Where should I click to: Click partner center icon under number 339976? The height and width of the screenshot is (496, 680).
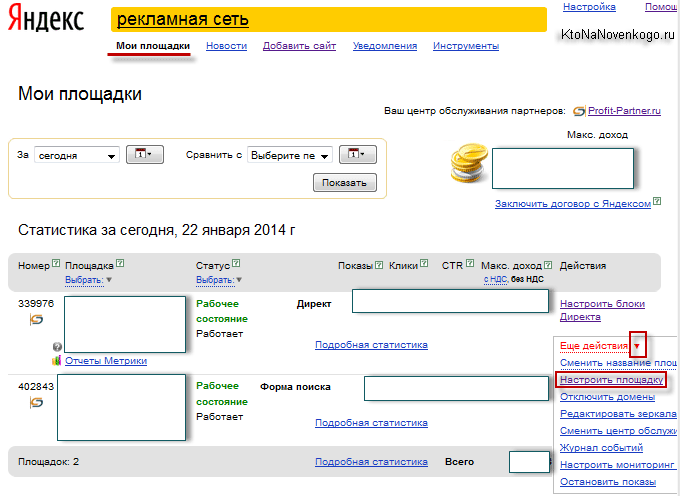coord(36,320)
